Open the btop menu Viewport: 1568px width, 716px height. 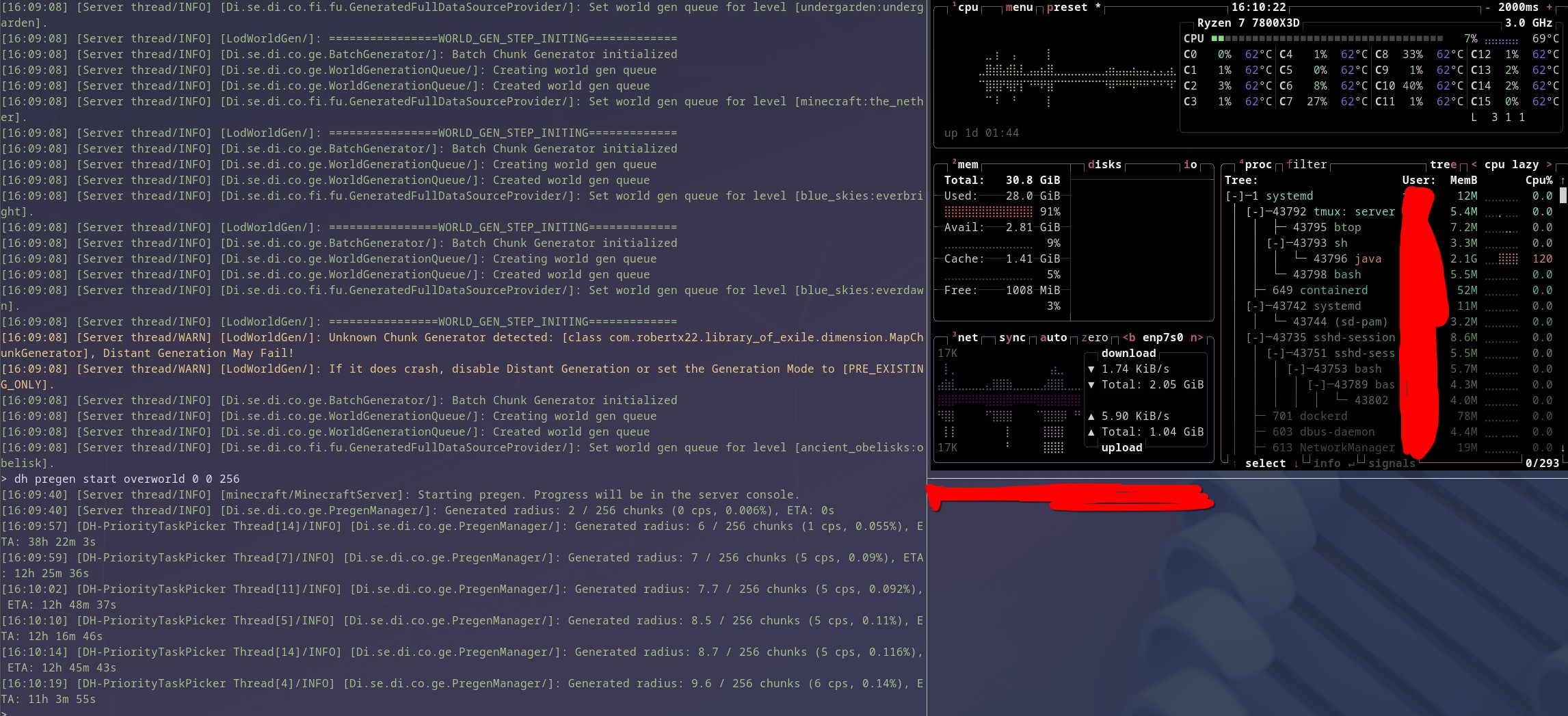(1019, 7)
